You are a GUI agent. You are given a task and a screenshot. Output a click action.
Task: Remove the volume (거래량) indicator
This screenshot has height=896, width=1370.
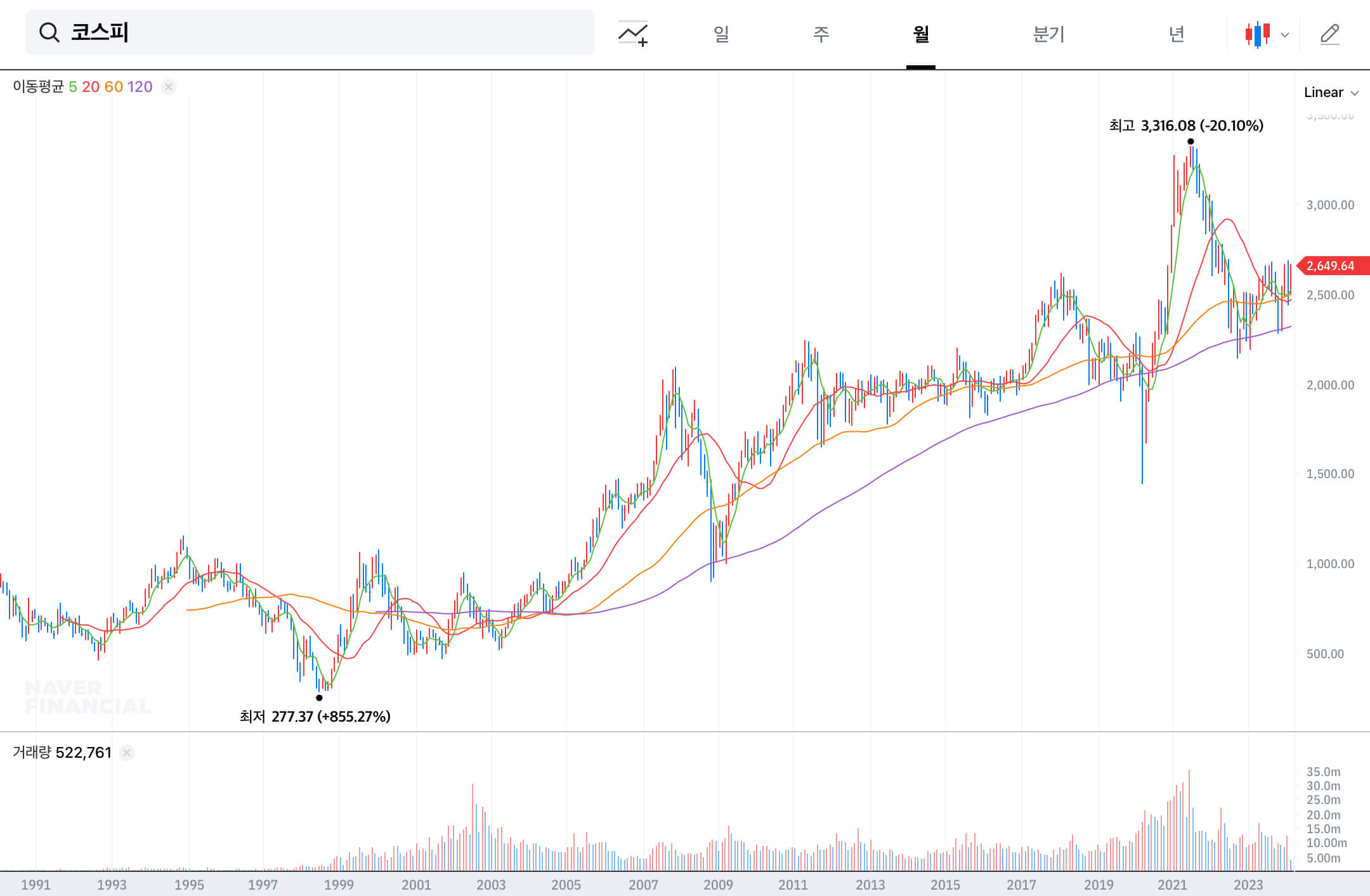[x=127, y=753]
